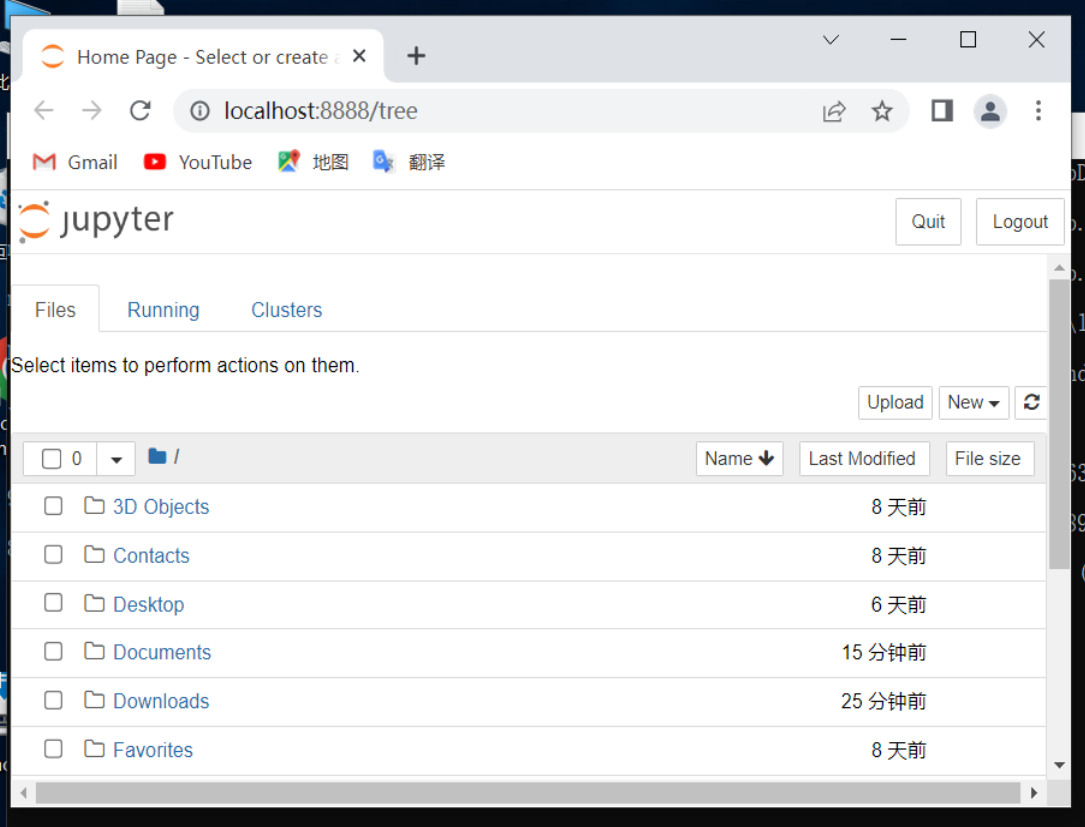Switch to the Running tab
The width and height of the screenshot is (1085, 827).
point(163,310)
